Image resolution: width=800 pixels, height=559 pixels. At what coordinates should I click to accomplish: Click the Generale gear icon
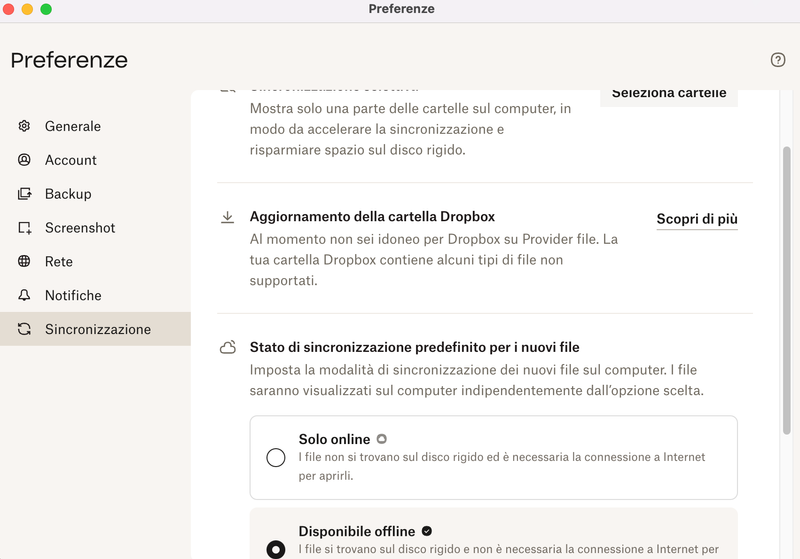tap(25, 126)
